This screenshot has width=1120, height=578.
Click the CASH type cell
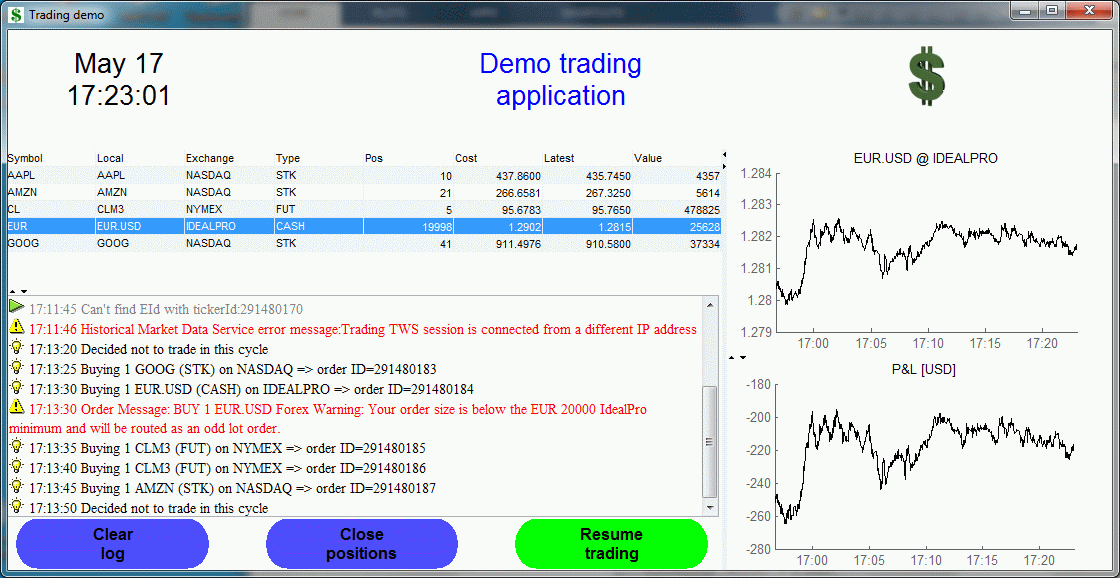pos(319,226)
